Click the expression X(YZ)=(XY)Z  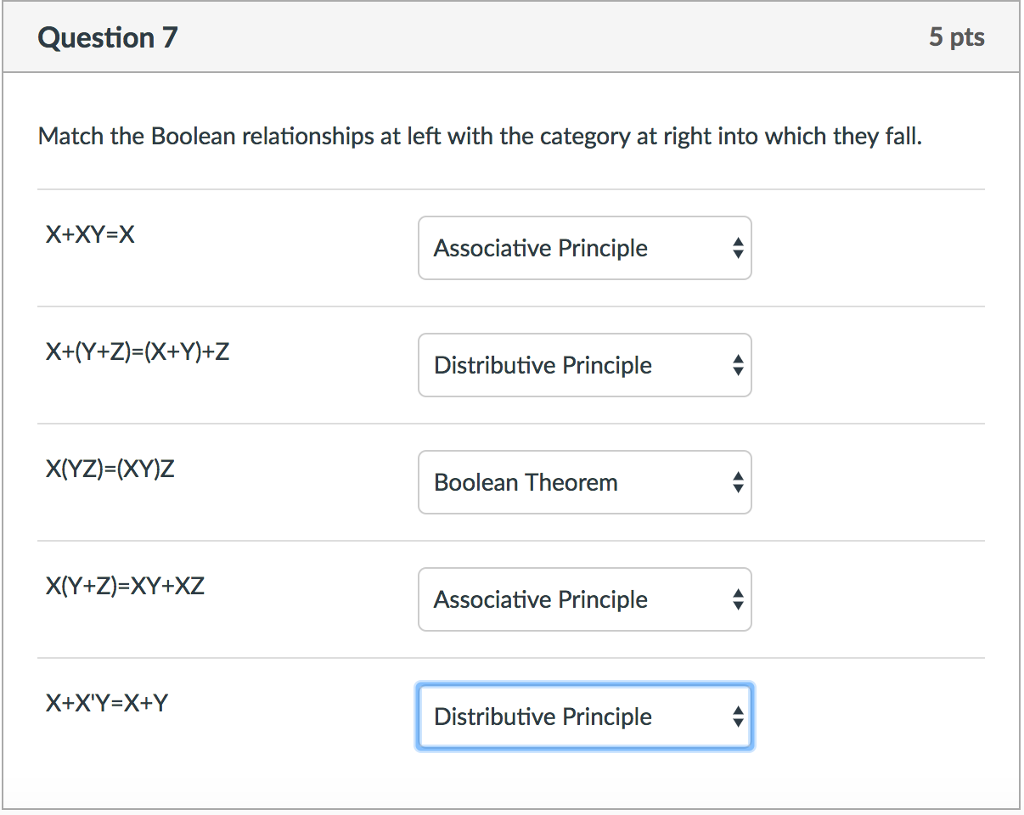point(110,468)
